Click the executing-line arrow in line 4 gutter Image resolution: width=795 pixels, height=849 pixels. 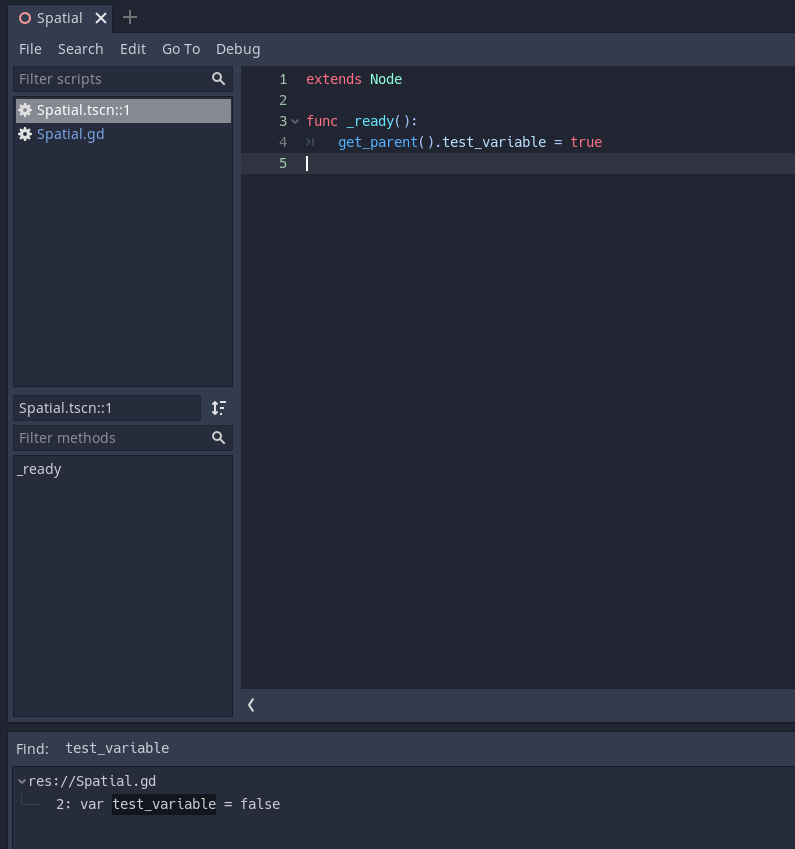click(309, 142)
